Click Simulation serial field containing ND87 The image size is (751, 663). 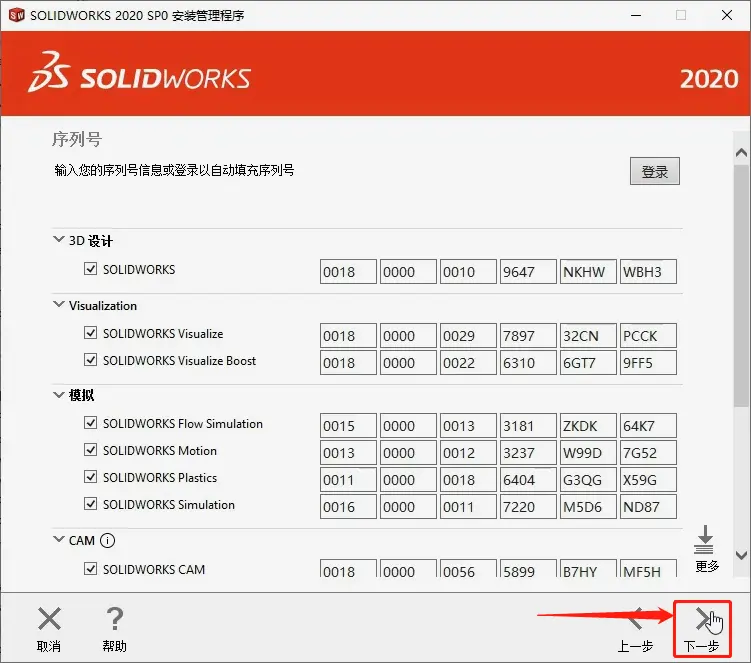pos(649,507)
